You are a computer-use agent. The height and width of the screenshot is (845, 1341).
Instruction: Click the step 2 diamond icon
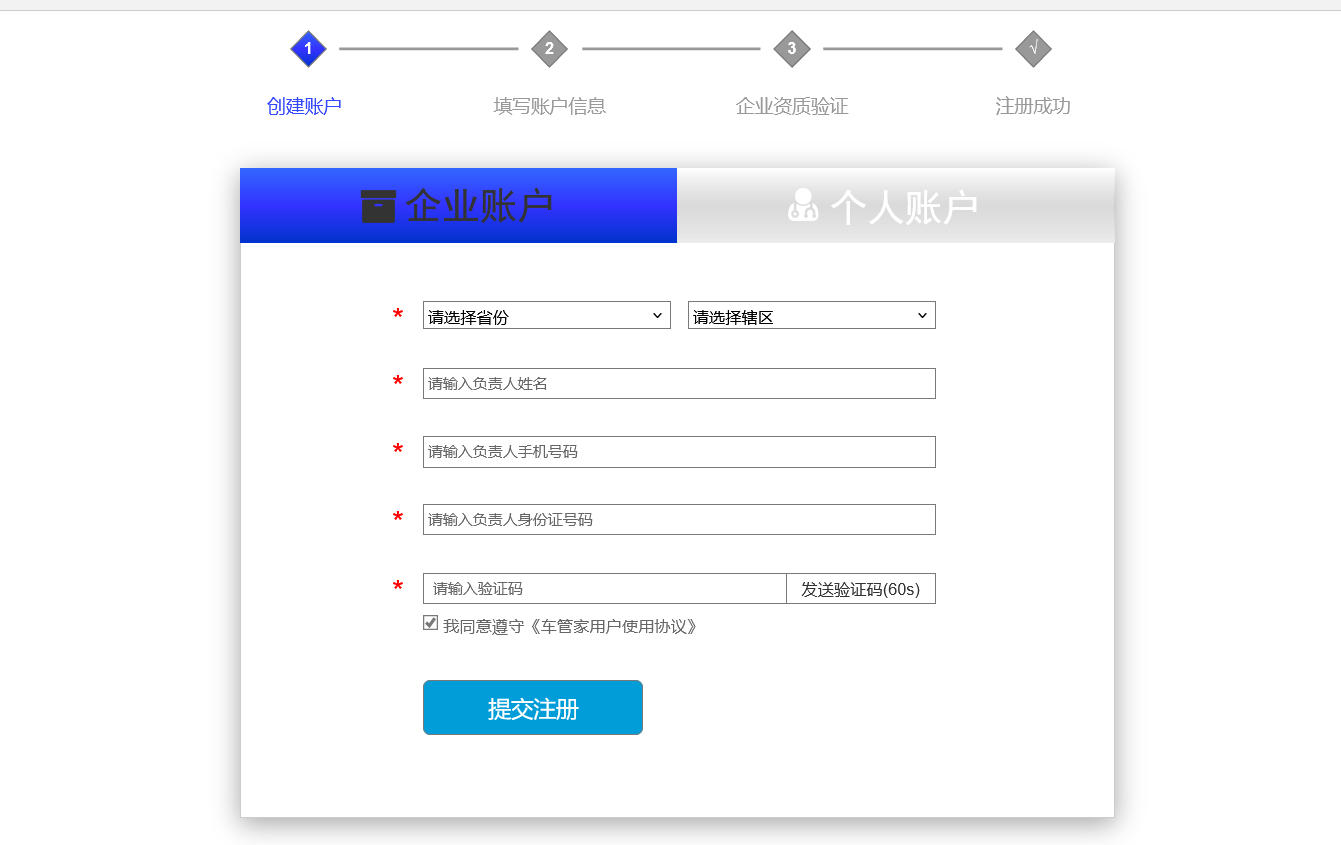tap(549, 48)
